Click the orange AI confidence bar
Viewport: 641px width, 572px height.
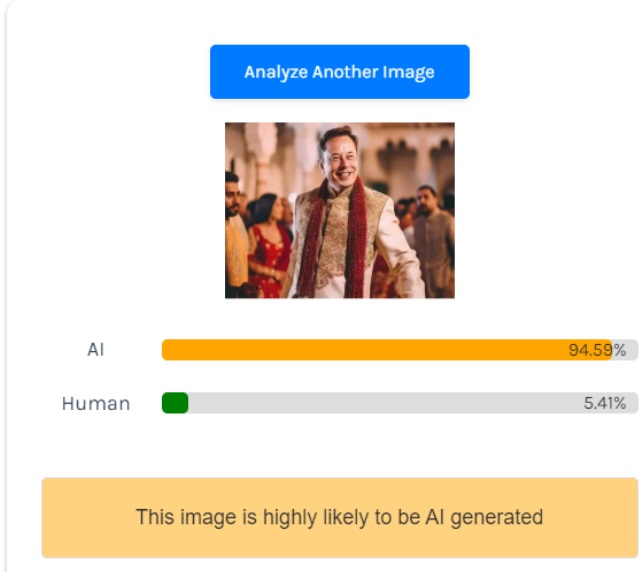380,350
